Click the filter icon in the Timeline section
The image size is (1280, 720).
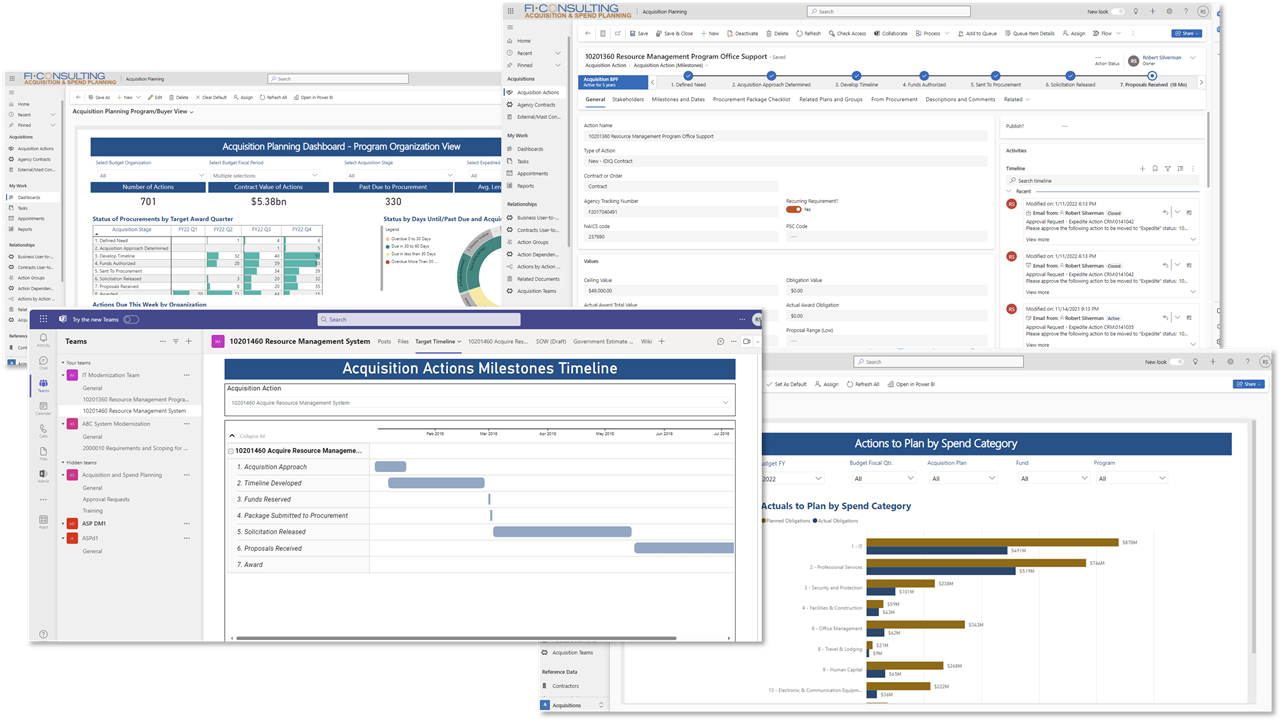pos(1168,169)
